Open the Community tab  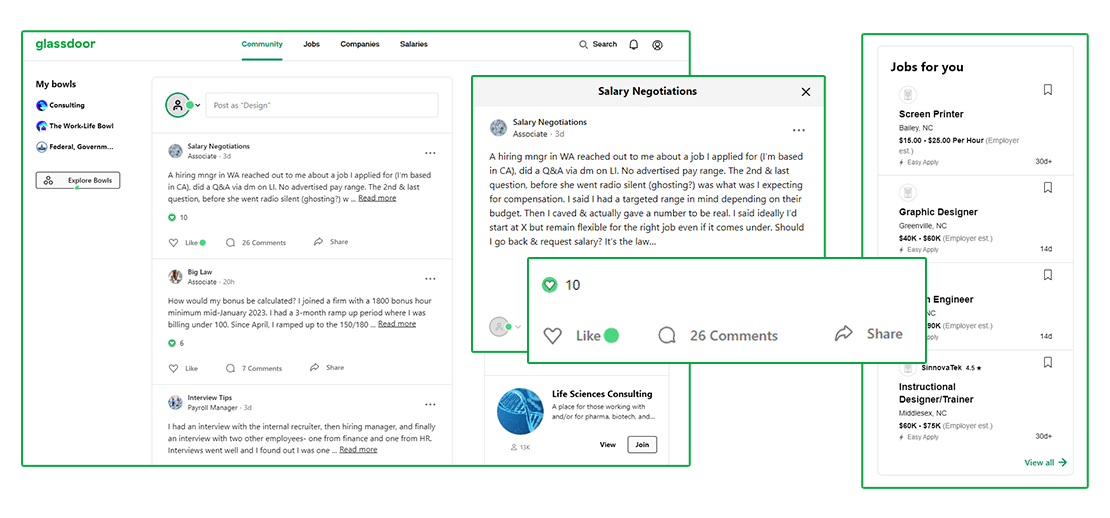262,44
